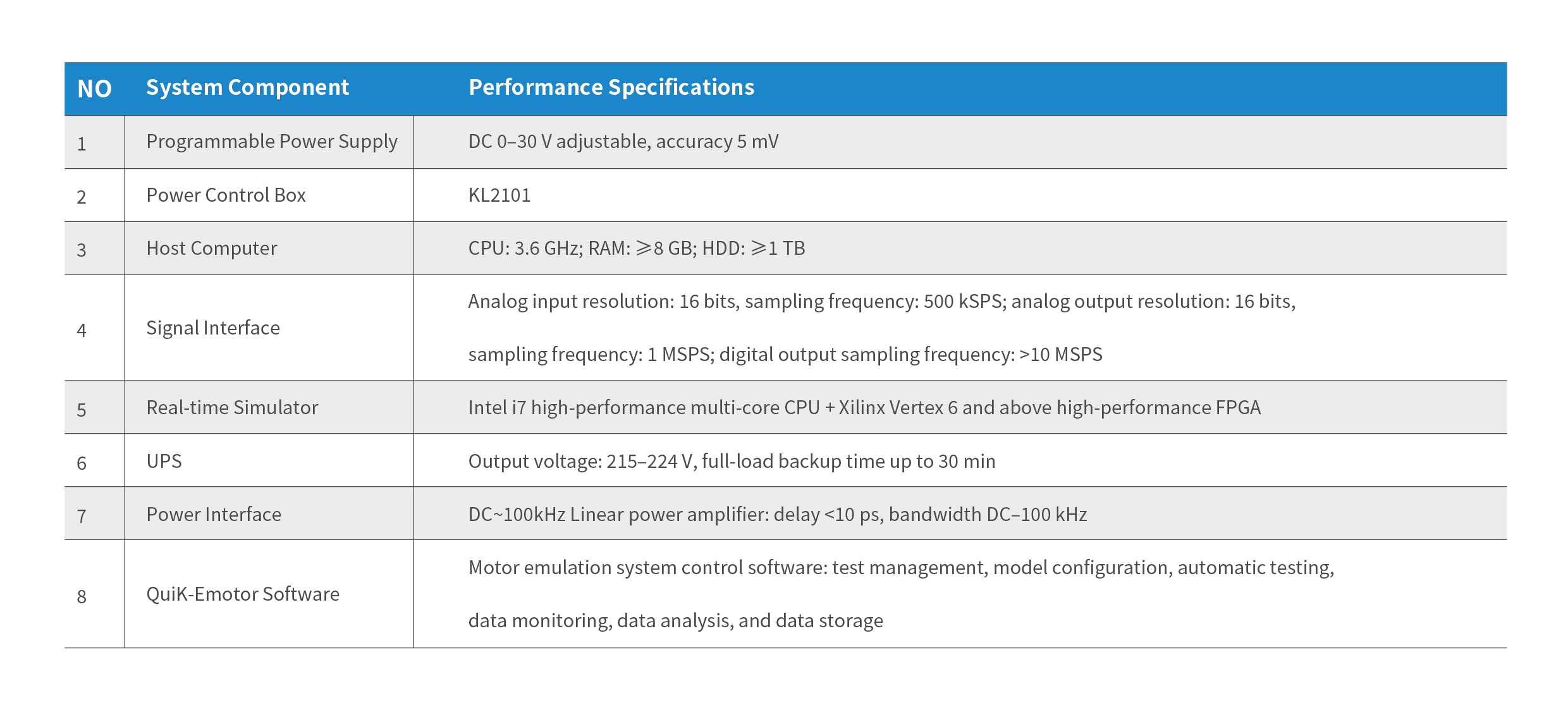Click the Performance Specifications column header
The image size is (1568, 712).
(x=611, y=87)
